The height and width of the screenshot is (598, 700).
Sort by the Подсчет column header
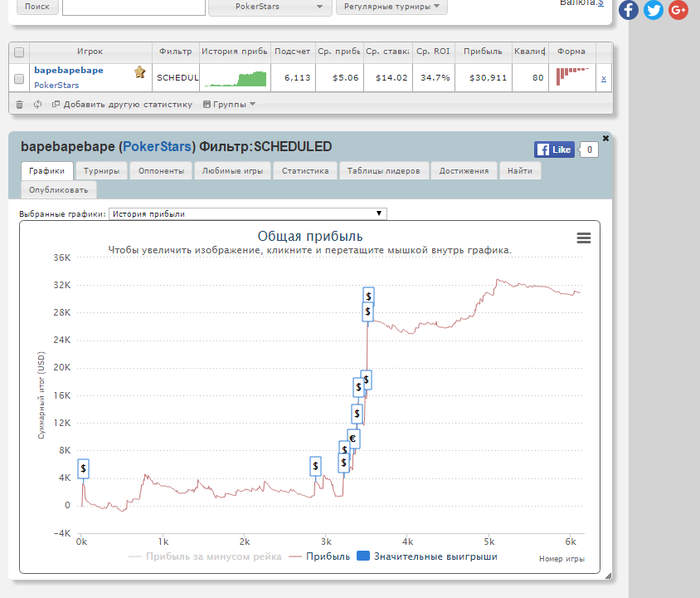click(x=292, y=51)
